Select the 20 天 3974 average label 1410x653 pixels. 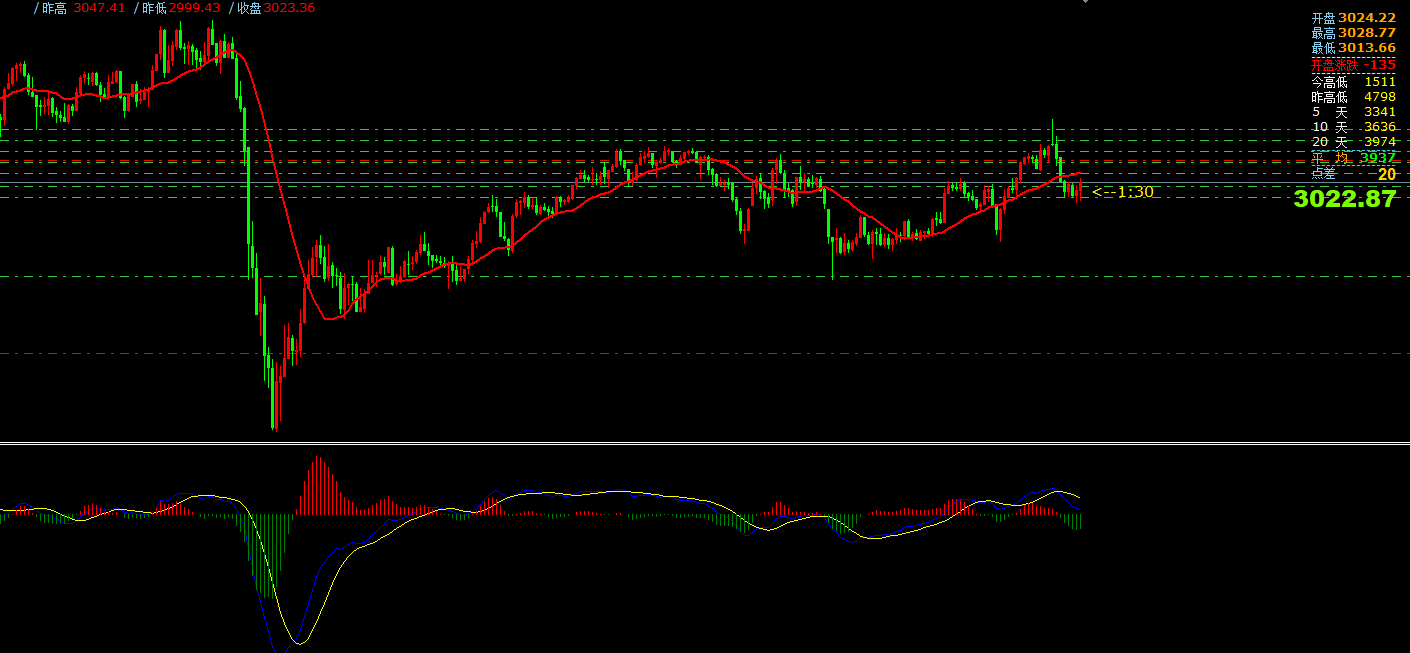(x=1353, y=142)
